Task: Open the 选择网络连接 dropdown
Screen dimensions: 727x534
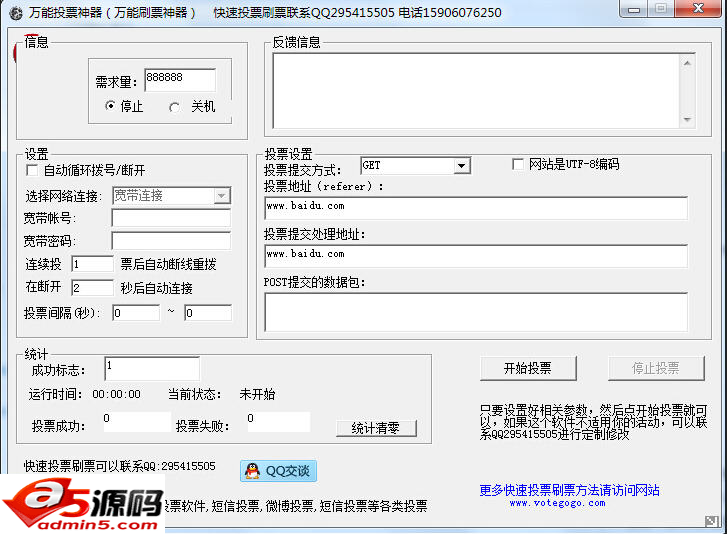Action: pos(222,196)
